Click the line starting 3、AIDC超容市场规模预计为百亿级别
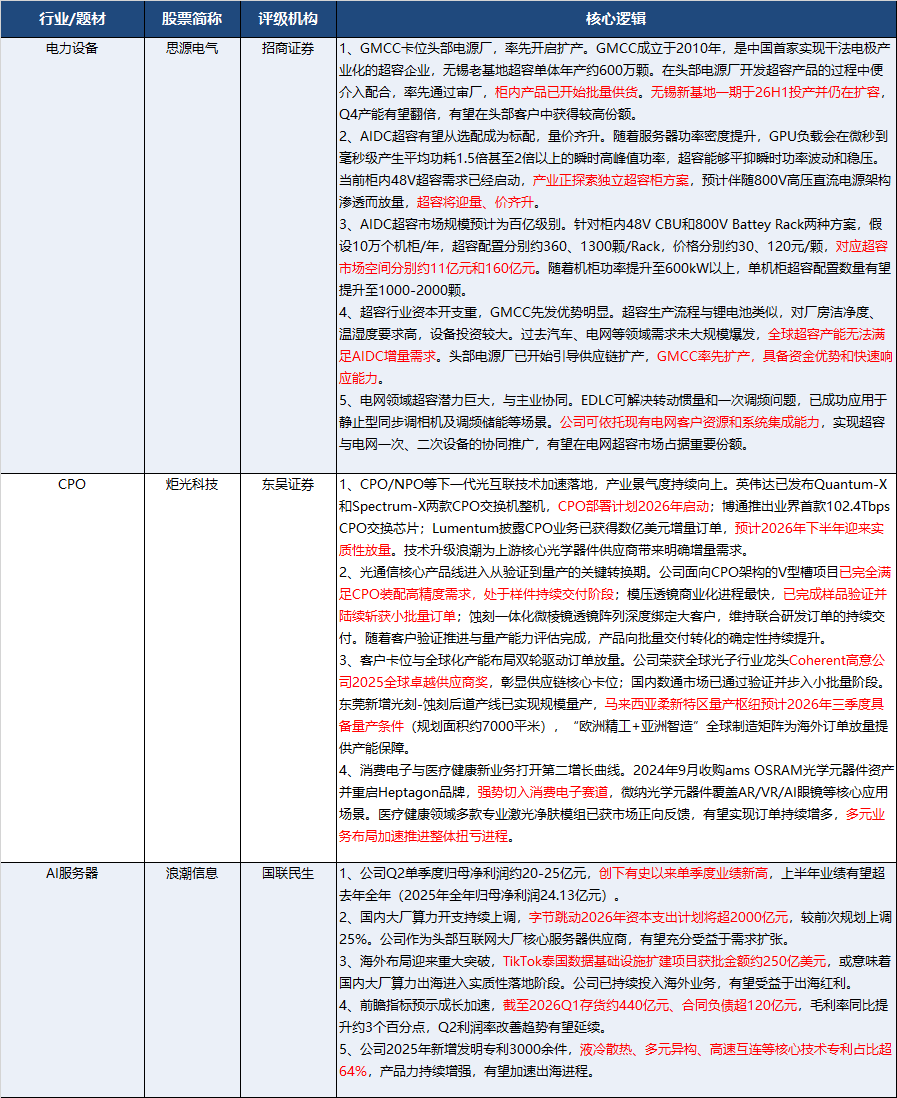This screenshot has height=1098, width=897. click(611, 225)
